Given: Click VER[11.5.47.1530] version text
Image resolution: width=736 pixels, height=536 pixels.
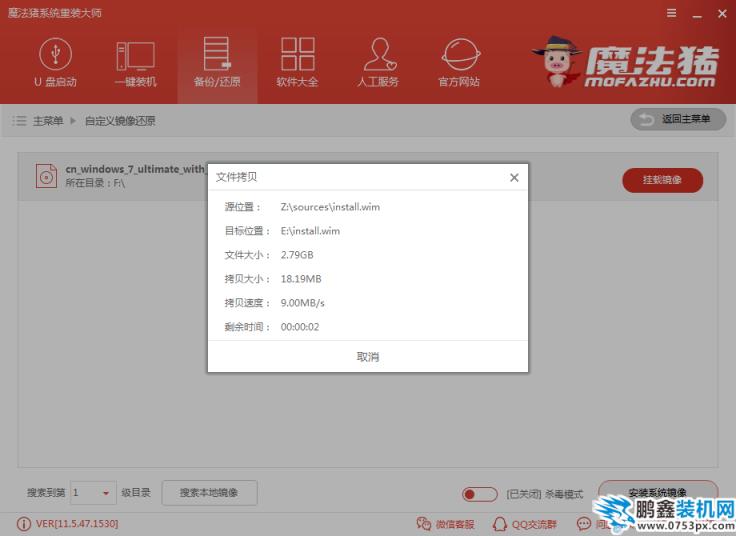Looking at the screenshot, I should [77, 524].
